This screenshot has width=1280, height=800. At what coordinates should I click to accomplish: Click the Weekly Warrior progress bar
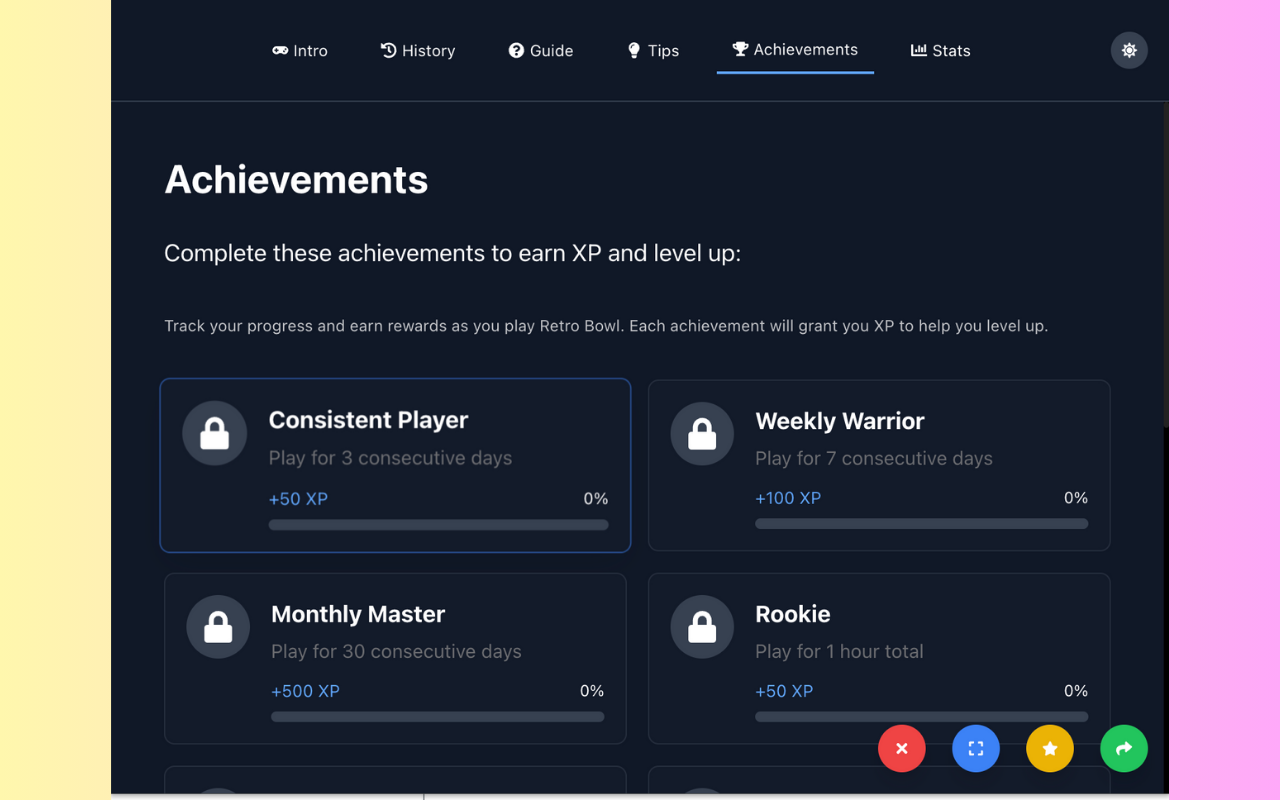922,524
